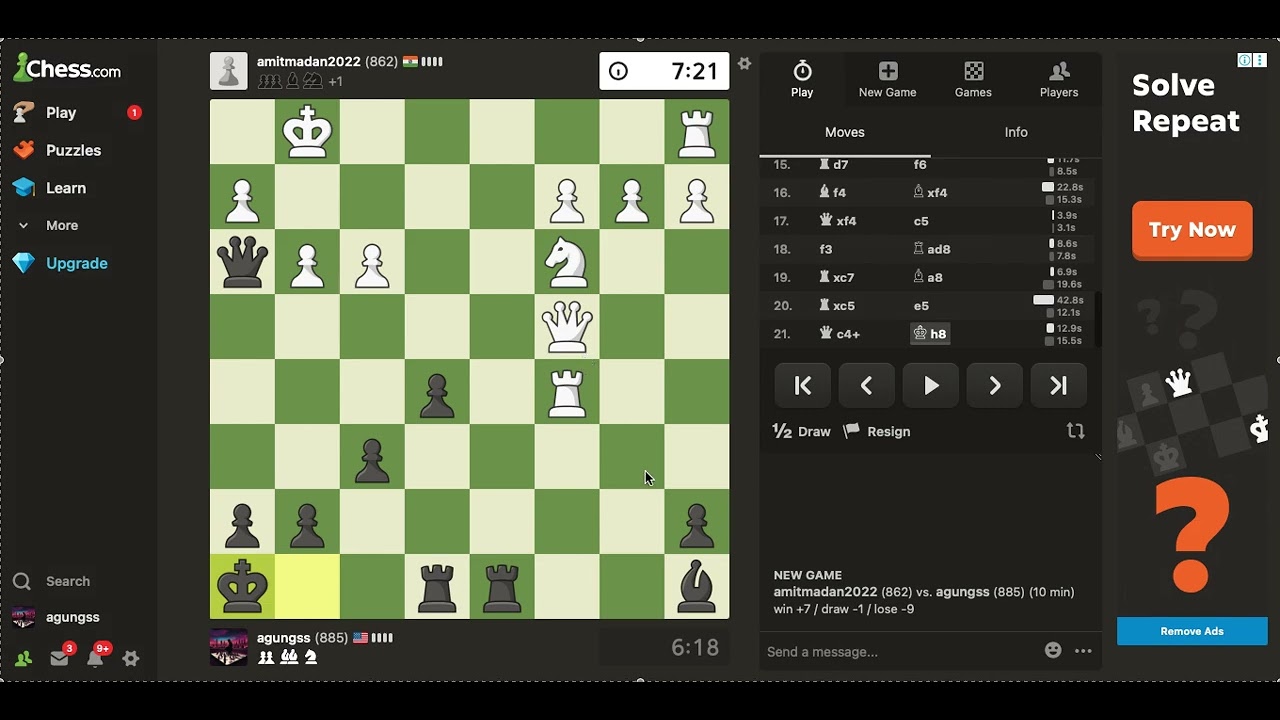Click the Try Now ad button

[1192, 230]
